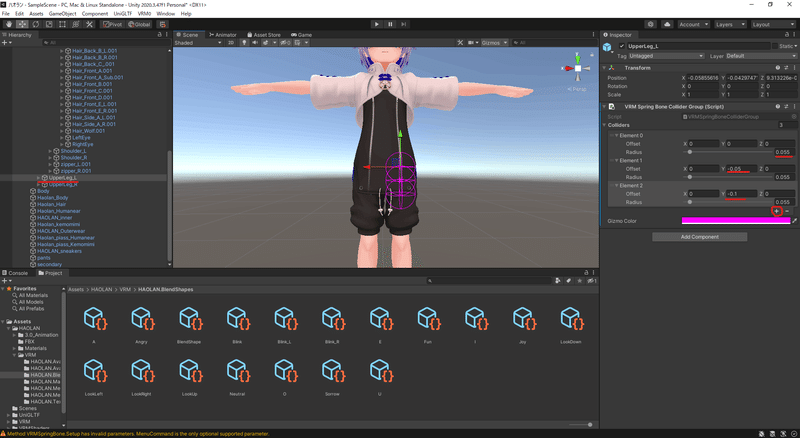Expand Shoulder_L in Hierarchy
This screenshot has width=800, height=438.
pos(50,151)
